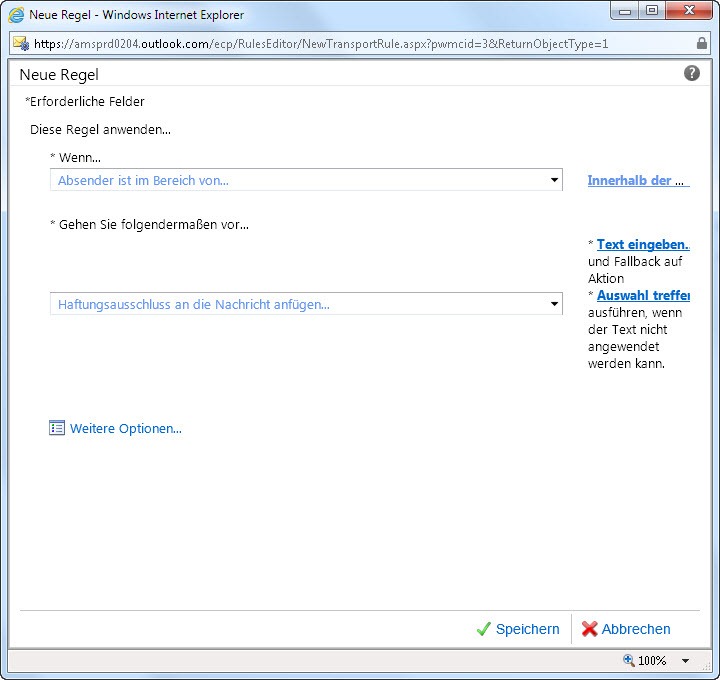Click the 'Neue Regel' heading
Viewport: 720px width, 680px height.
pos(59,74)
